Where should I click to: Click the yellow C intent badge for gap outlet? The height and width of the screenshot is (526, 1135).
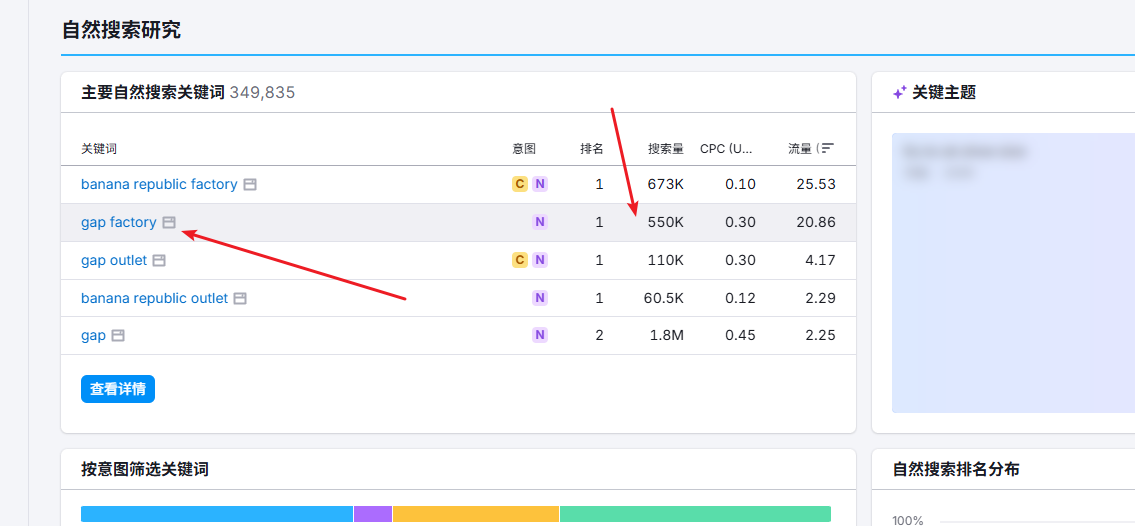[519, 260]
